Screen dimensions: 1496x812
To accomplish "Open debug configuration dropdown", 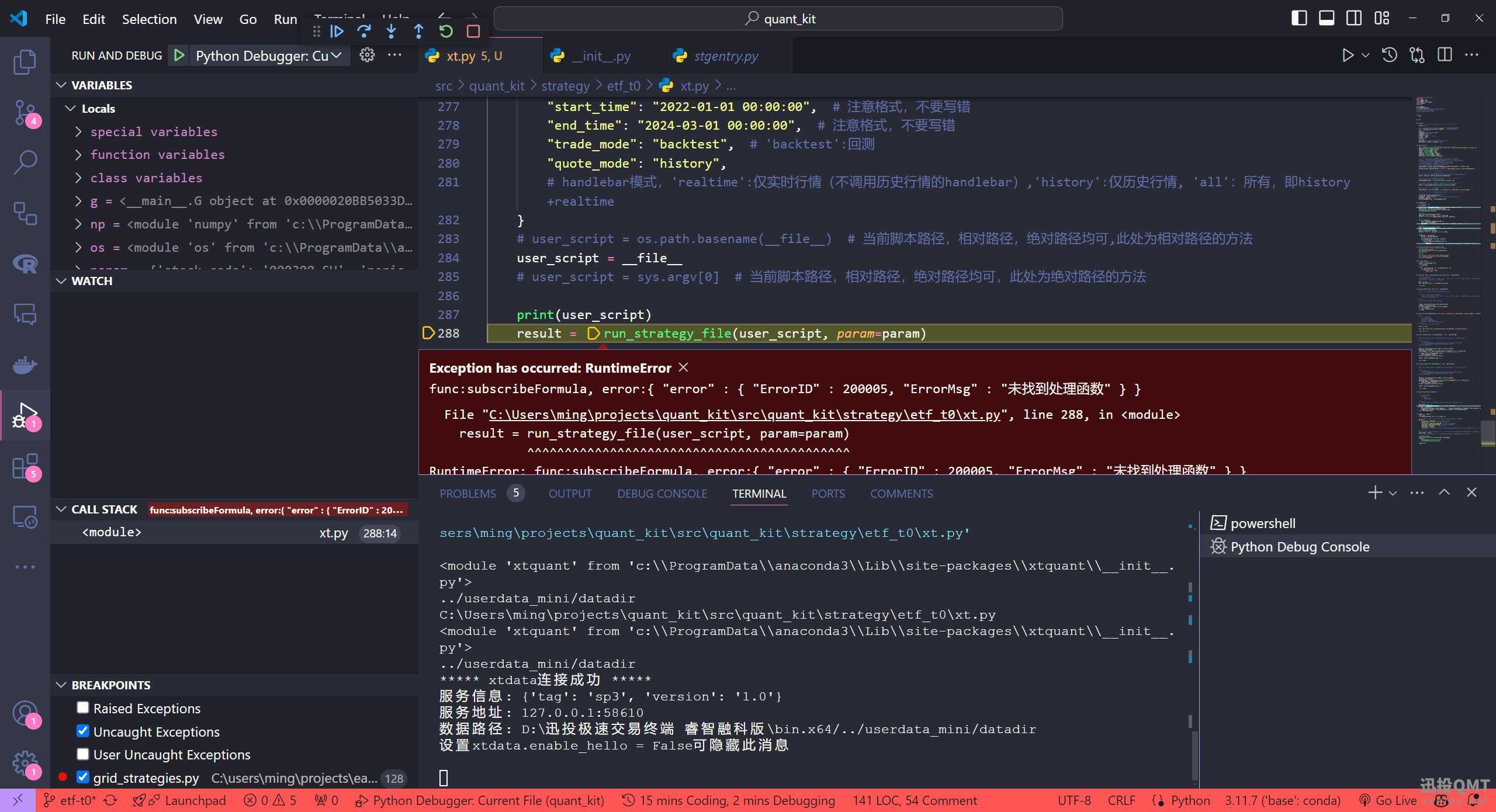I will (268, 55).
